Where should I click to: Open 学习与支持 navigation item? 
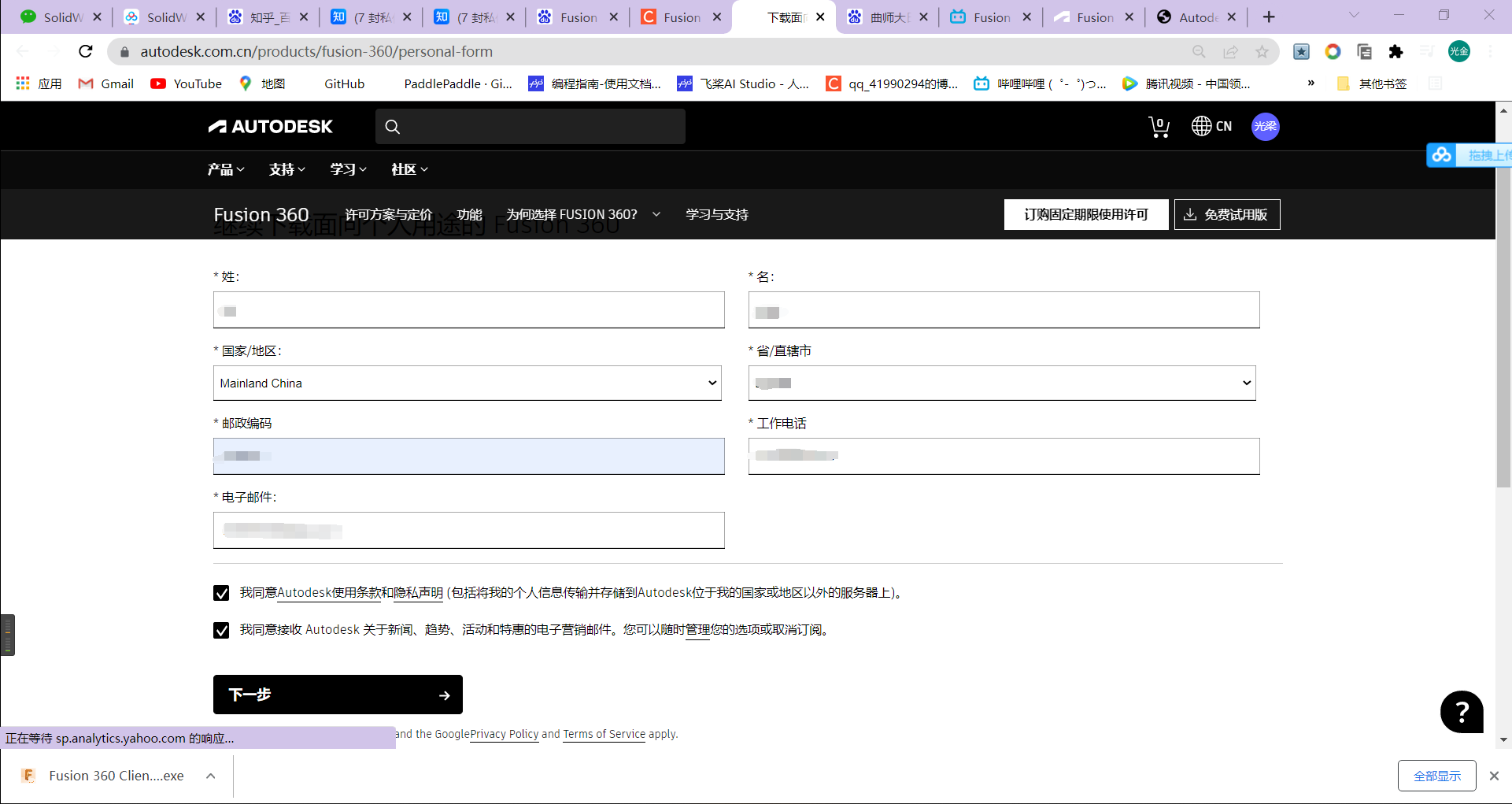coord(717,214)
